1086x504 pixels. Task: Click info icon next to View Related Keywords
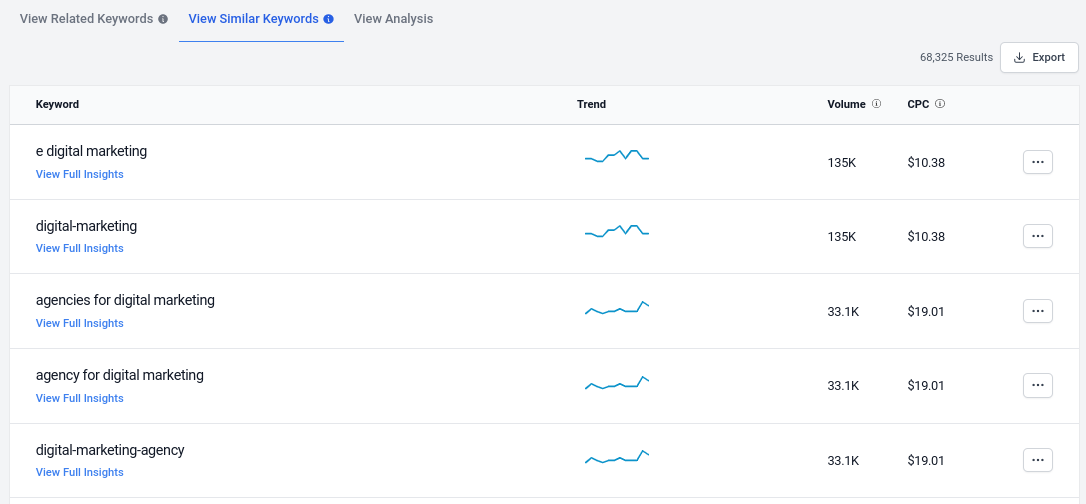[x=163, y=19]
